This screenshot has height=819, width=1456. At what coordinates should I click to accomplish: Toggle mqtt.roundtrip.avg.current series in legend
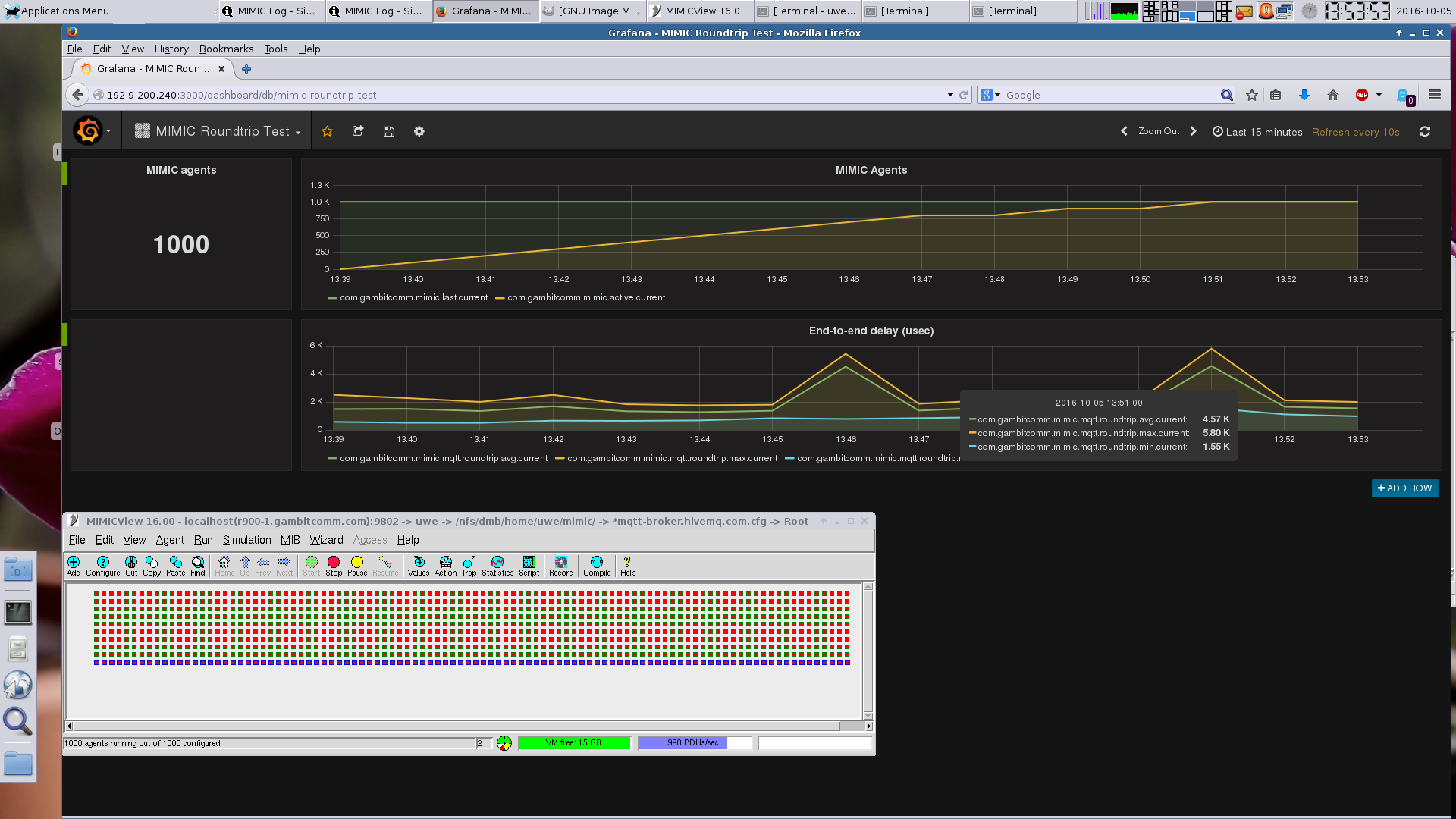(438, 458)
